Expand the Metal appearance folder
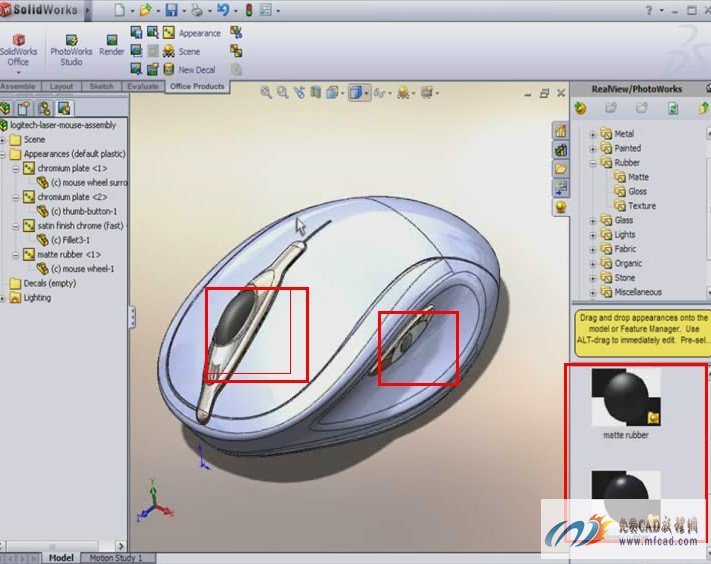This screenshot has width=711, height=564. pos(593,134)
